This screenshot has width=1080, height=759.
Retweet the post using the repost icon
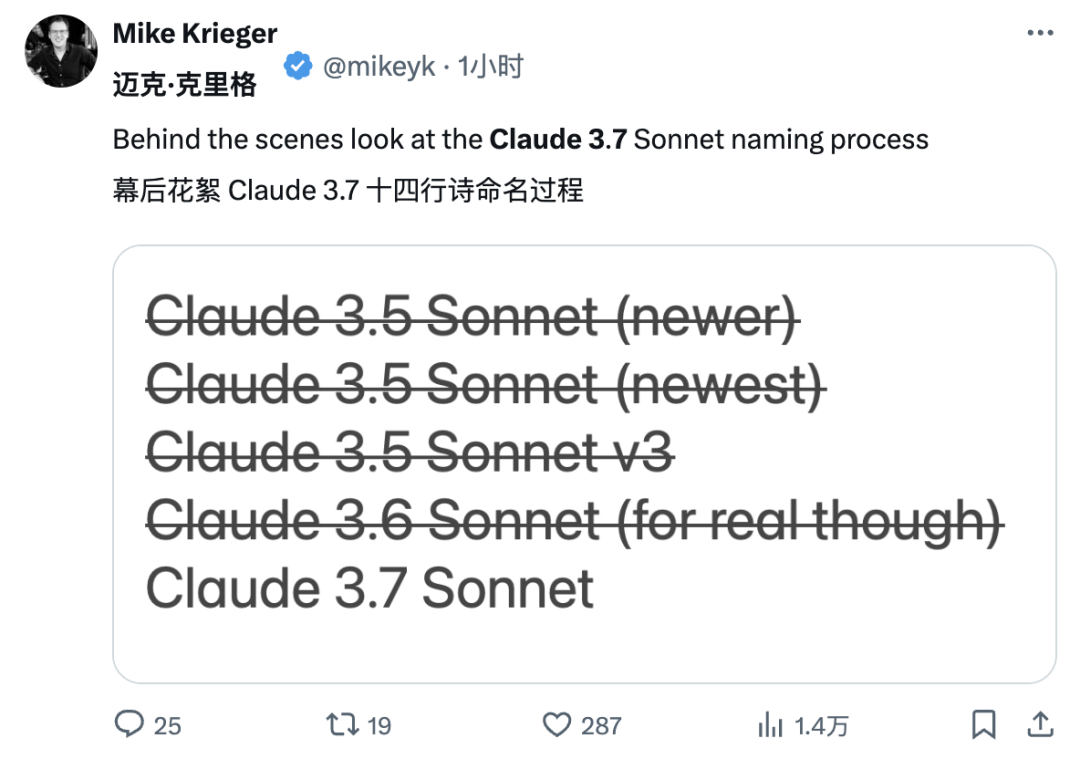(343, 723)
